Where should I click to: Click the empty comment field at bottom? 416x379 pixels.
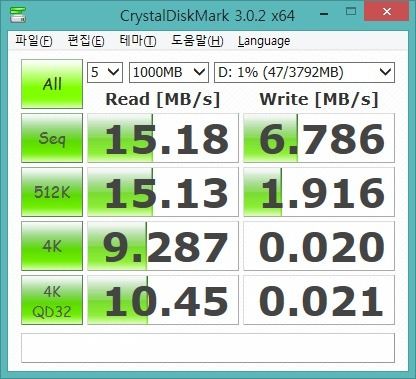[208, 348]
